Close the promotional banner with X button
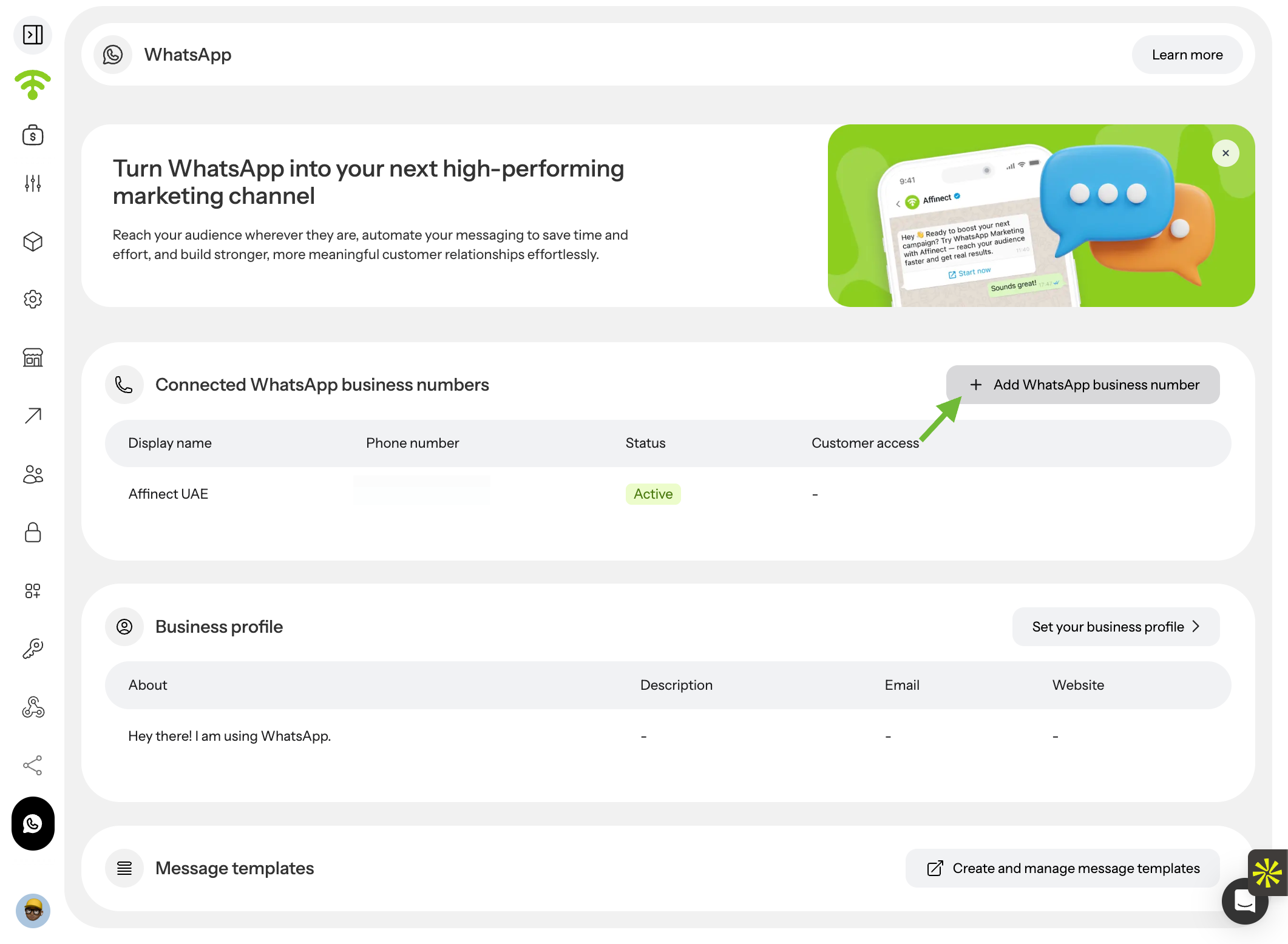The image size is (1288, 944). point(1225,153)
